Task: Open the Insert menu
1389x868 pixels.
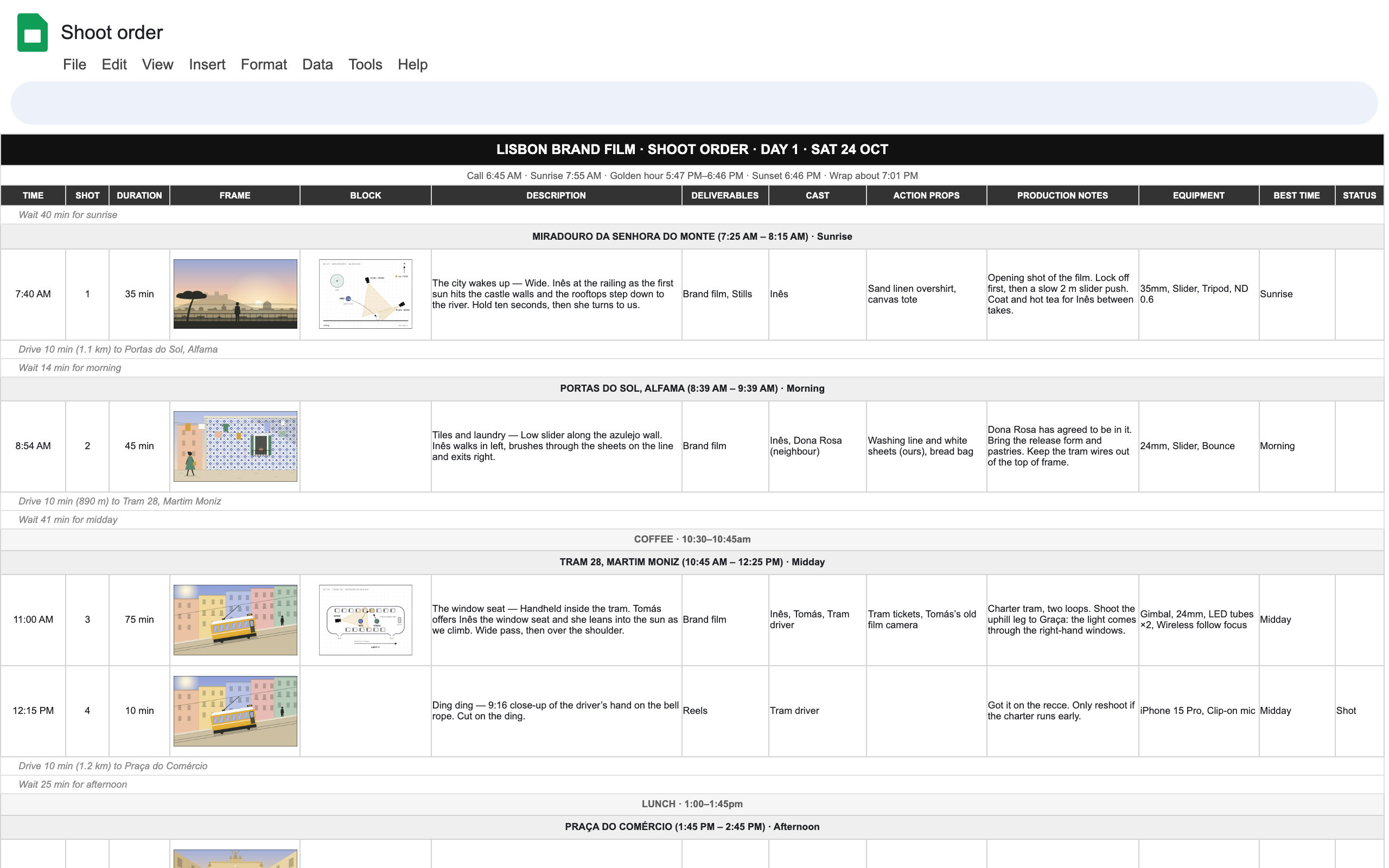Action: 207,65
